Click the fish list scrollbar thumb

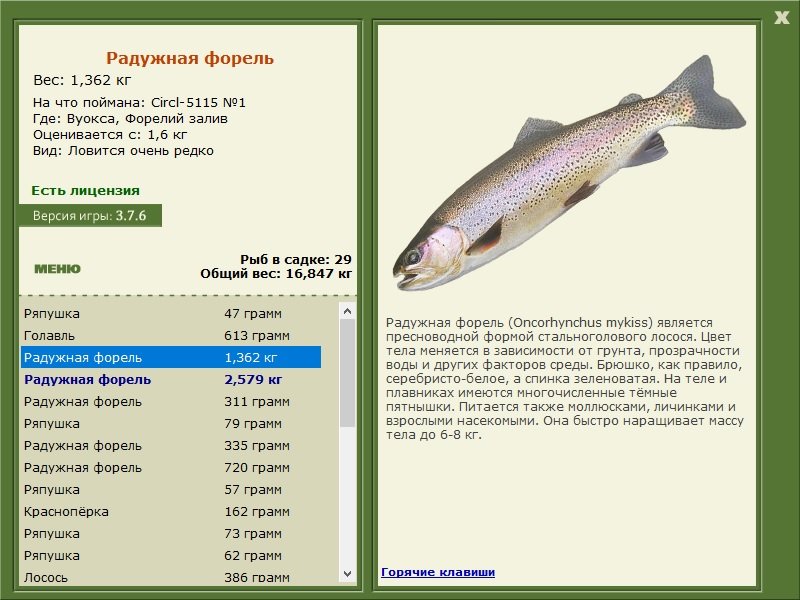point(347,373)
